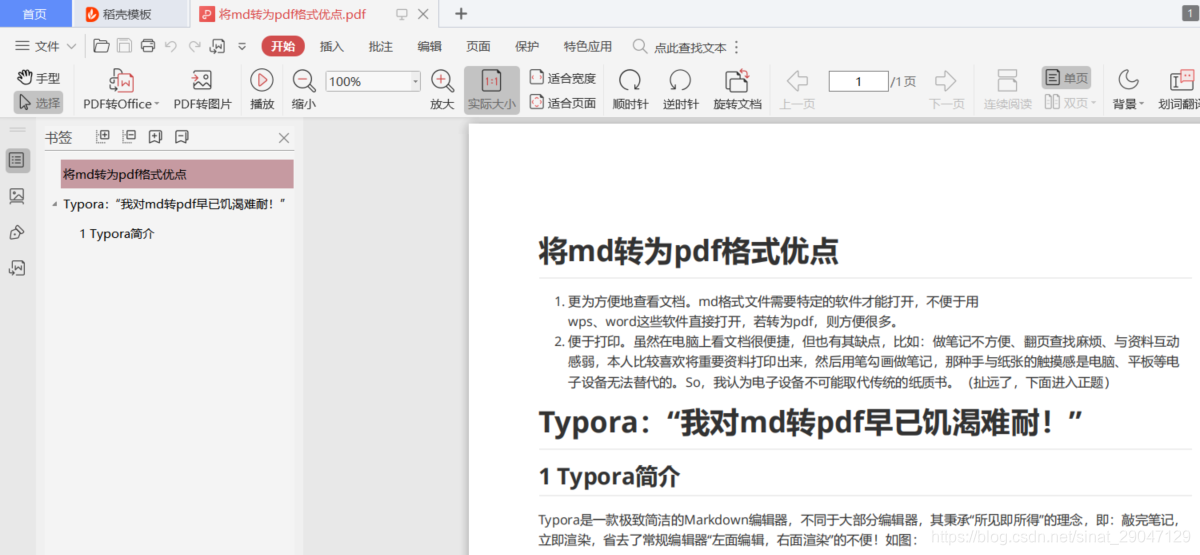Image resolution: width=1200 pixels, height=555 pixels.
Task: Select bookmark 将md转为pdf格式优点
Action: [177, 174]
